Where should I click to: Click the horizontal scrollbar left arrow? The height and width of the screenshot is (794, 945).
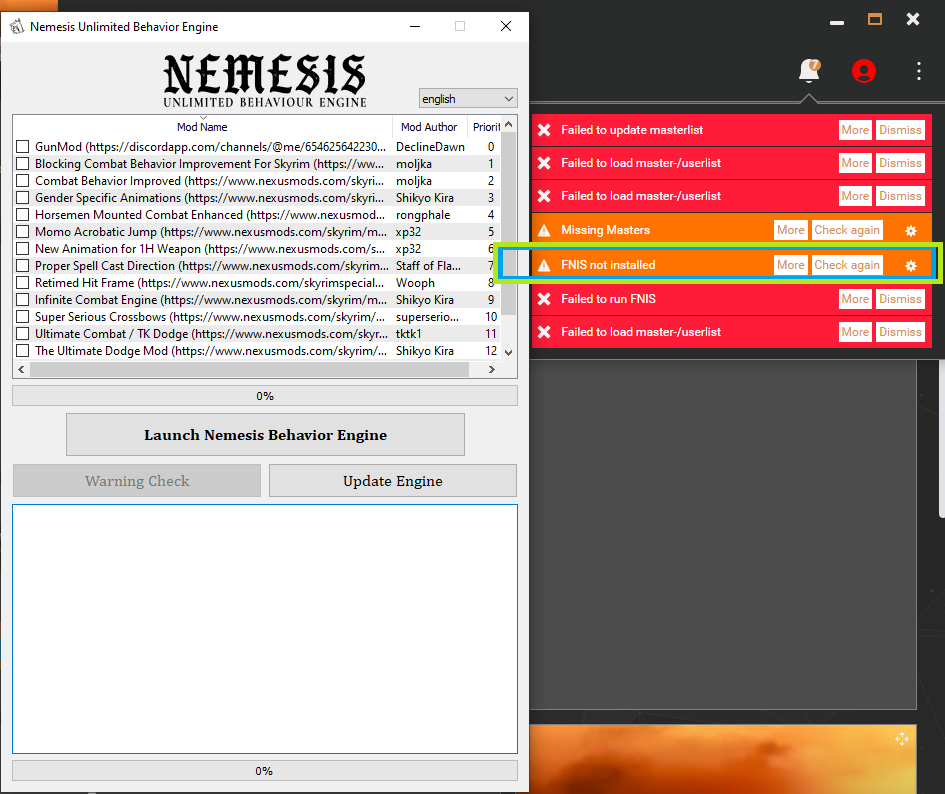click(x=21, y=370)
